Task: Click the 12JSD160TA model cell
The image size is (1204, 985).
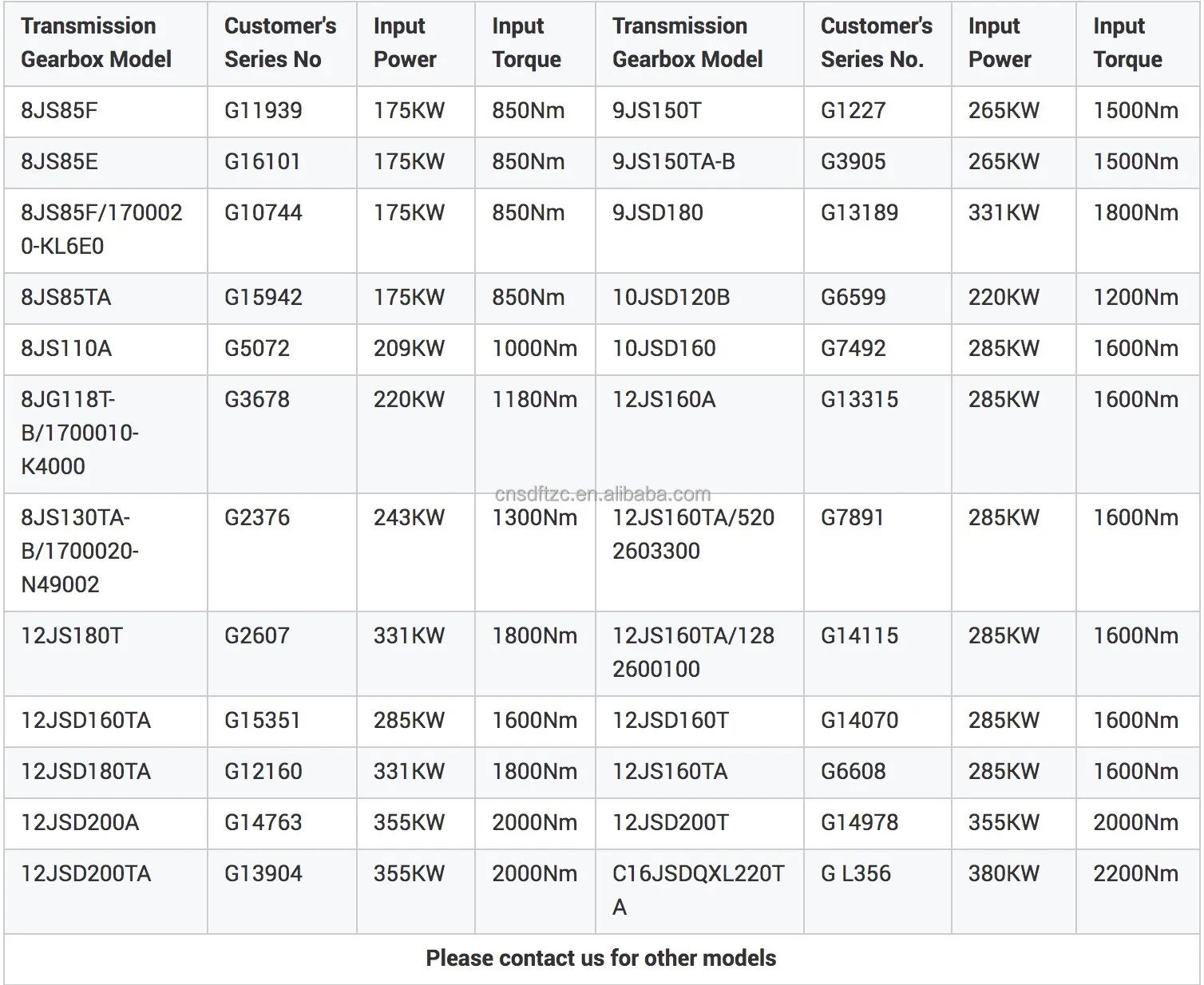Action: pyautogui.click(x=85, y=721)
